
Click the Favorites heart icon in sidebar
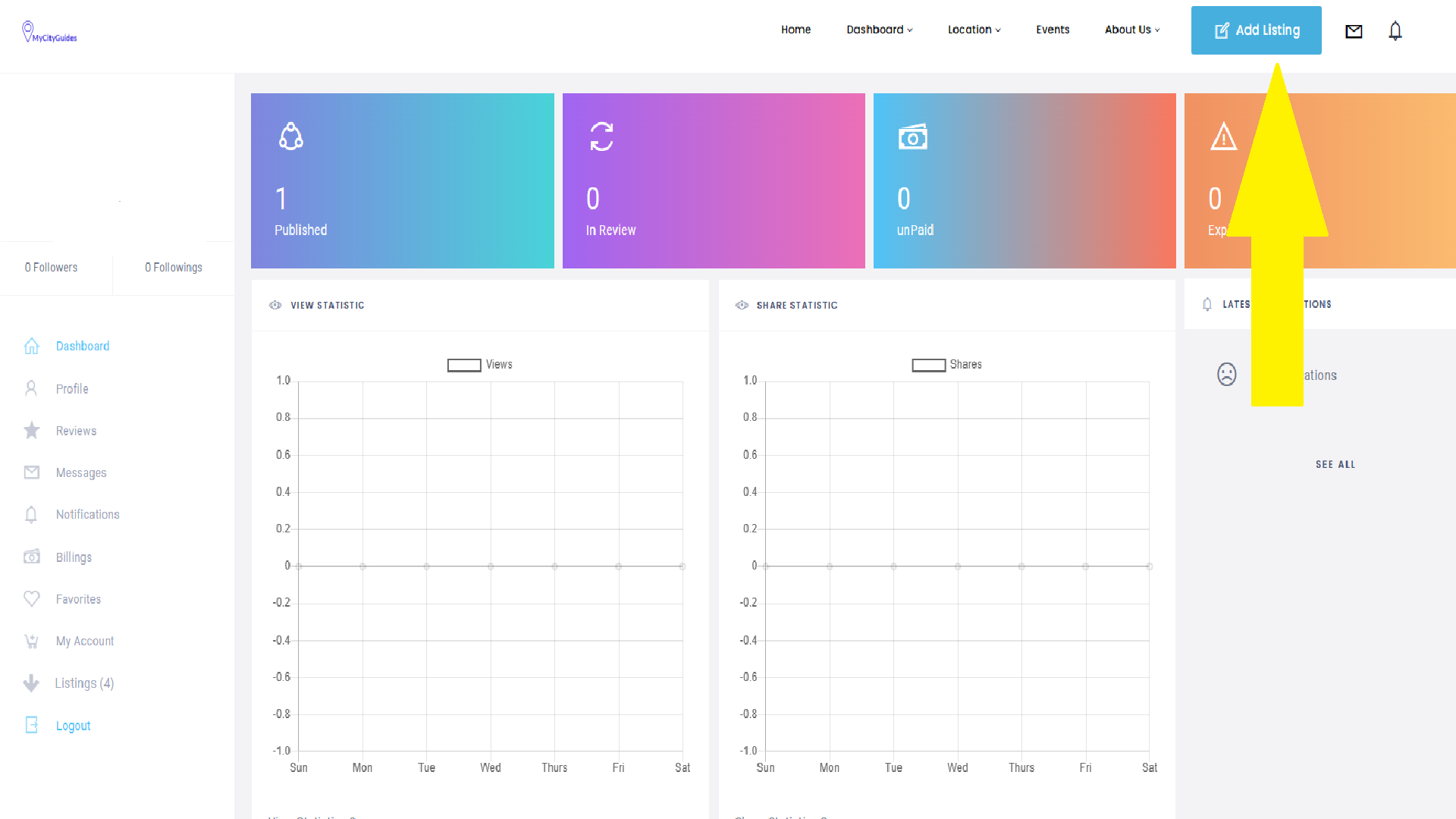click(32, 599)
